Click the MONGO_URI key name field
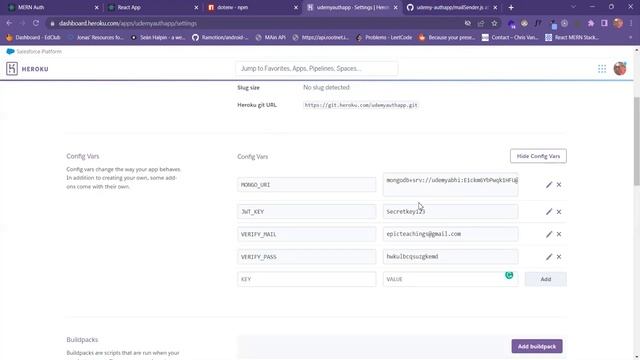Screen dimensions: 640x360 (307, 184)
